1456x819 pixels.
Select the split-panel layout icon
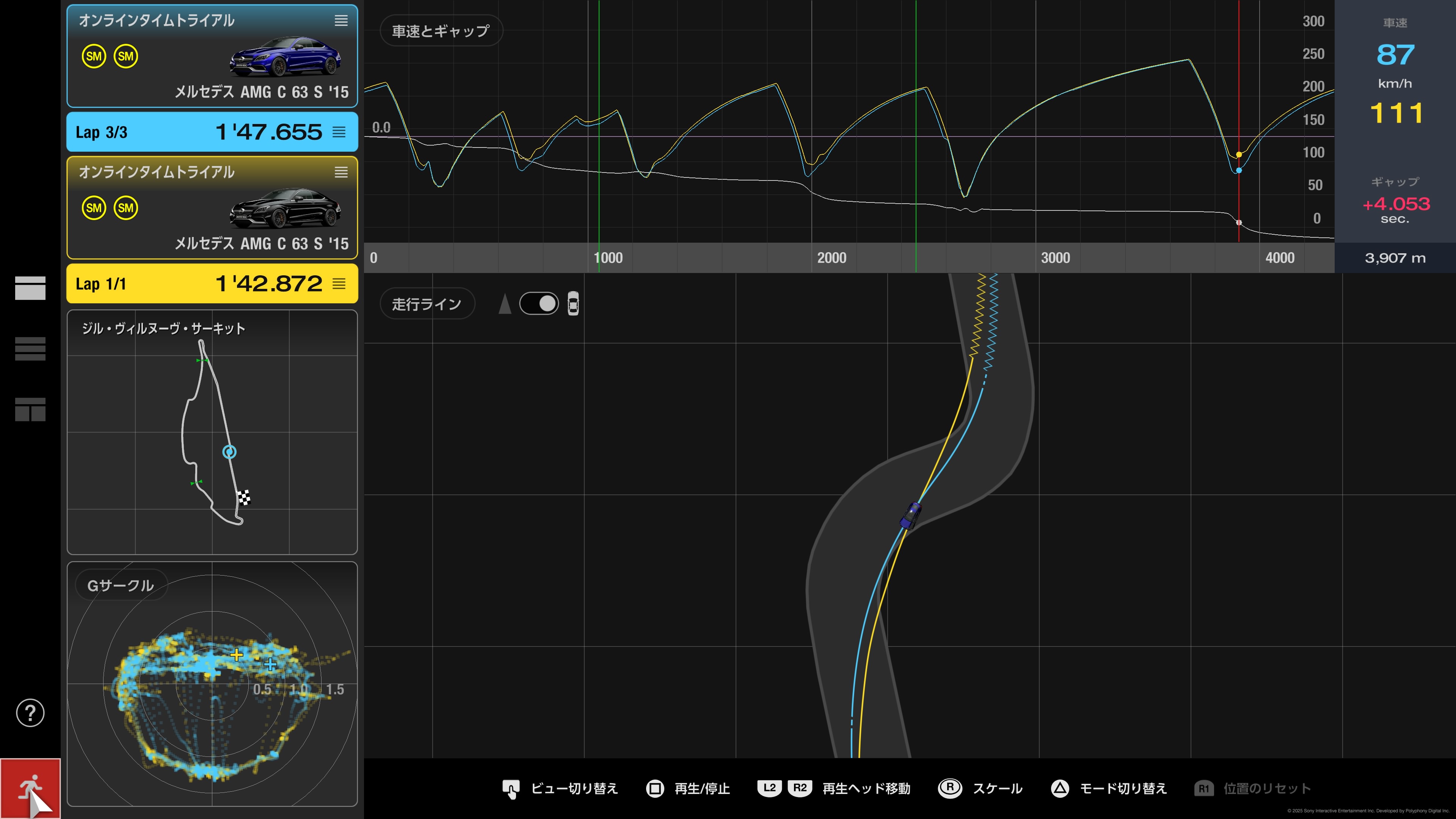30,409
